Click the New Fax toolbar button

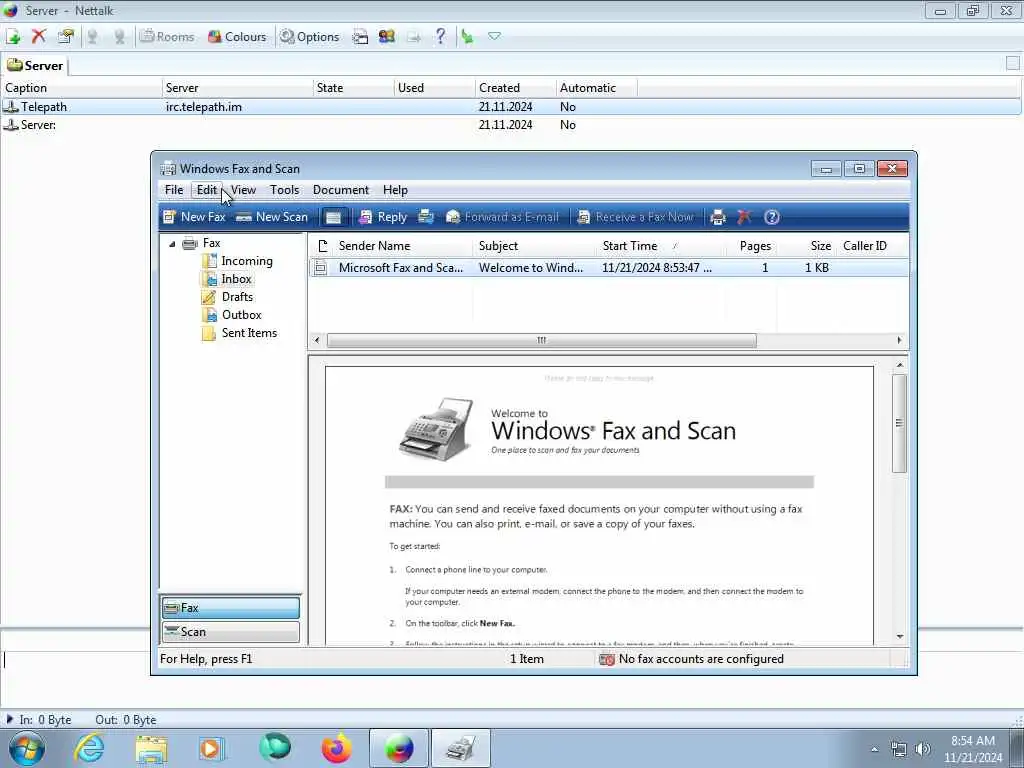[x=195, y=217]
